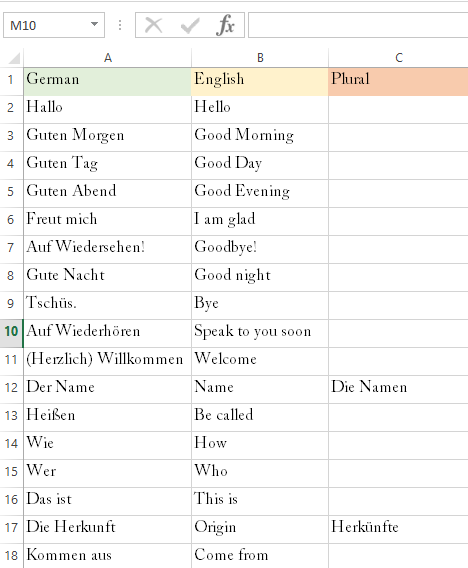Select row 10 header
The height and width of the screenshot is (568, 468).
pos(11,331)
